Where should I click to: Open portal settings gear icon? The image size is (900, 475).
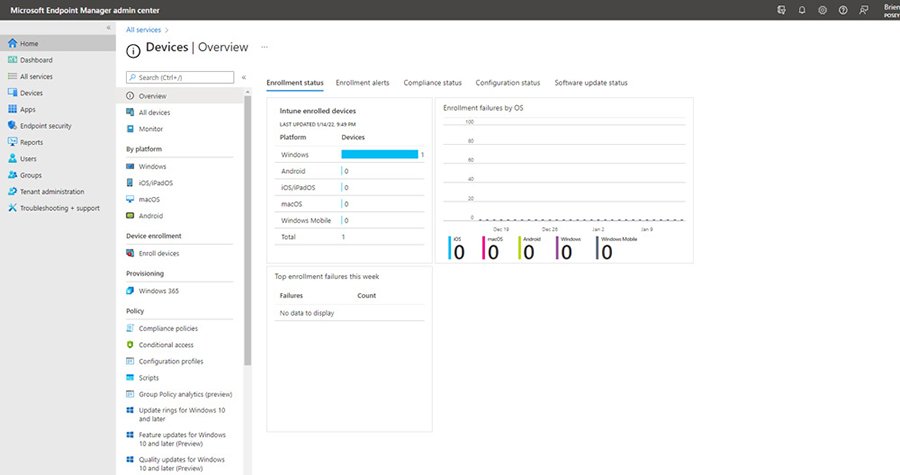coord(822,9)
